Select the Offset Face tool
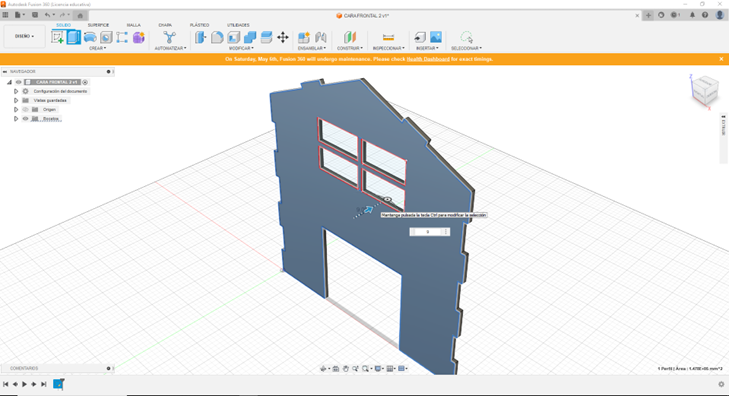This screenshot has width=729, height=396. (x=266, y=37)
